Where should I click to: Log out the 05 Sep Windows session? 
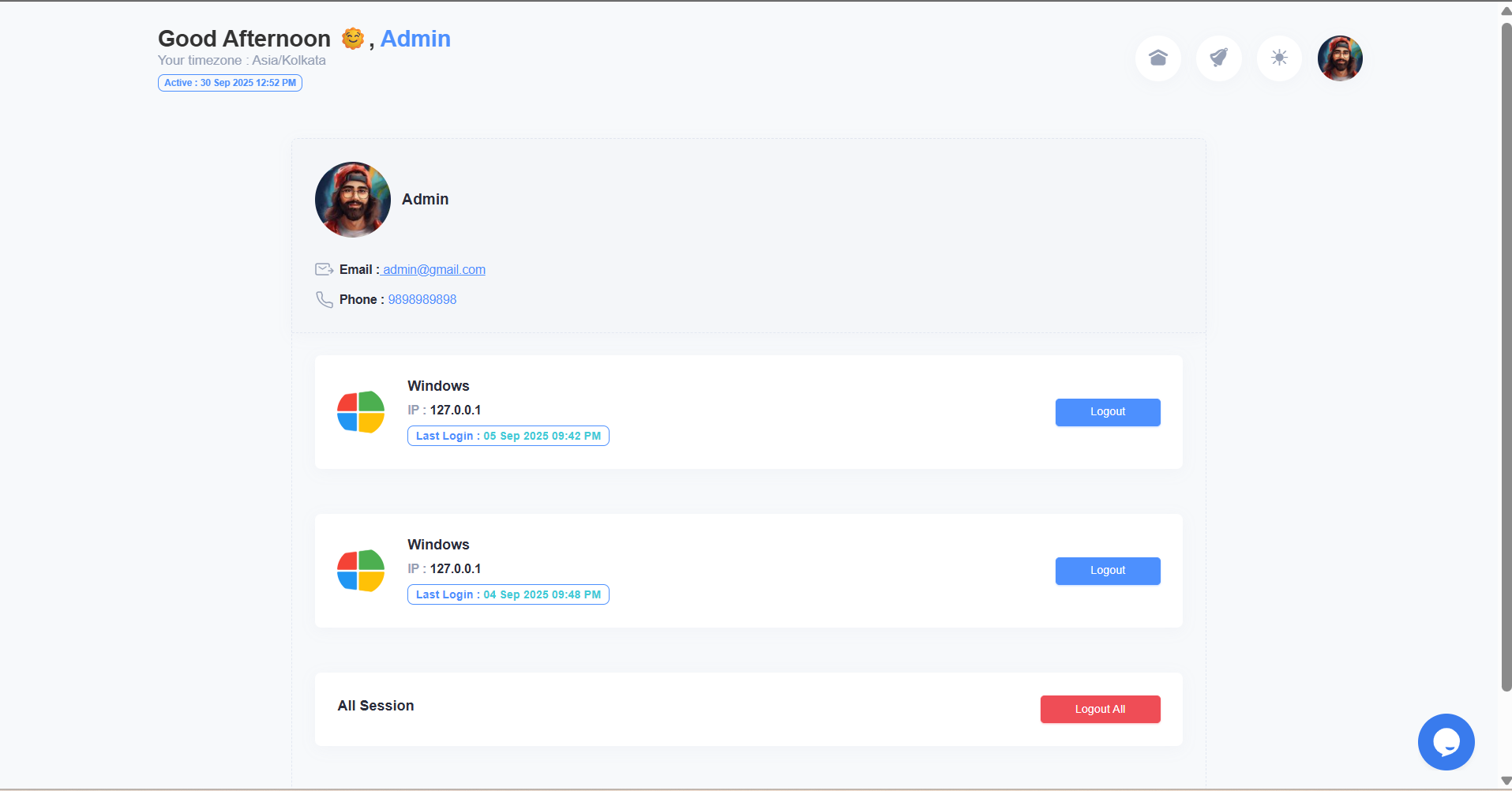[1107, 412]
